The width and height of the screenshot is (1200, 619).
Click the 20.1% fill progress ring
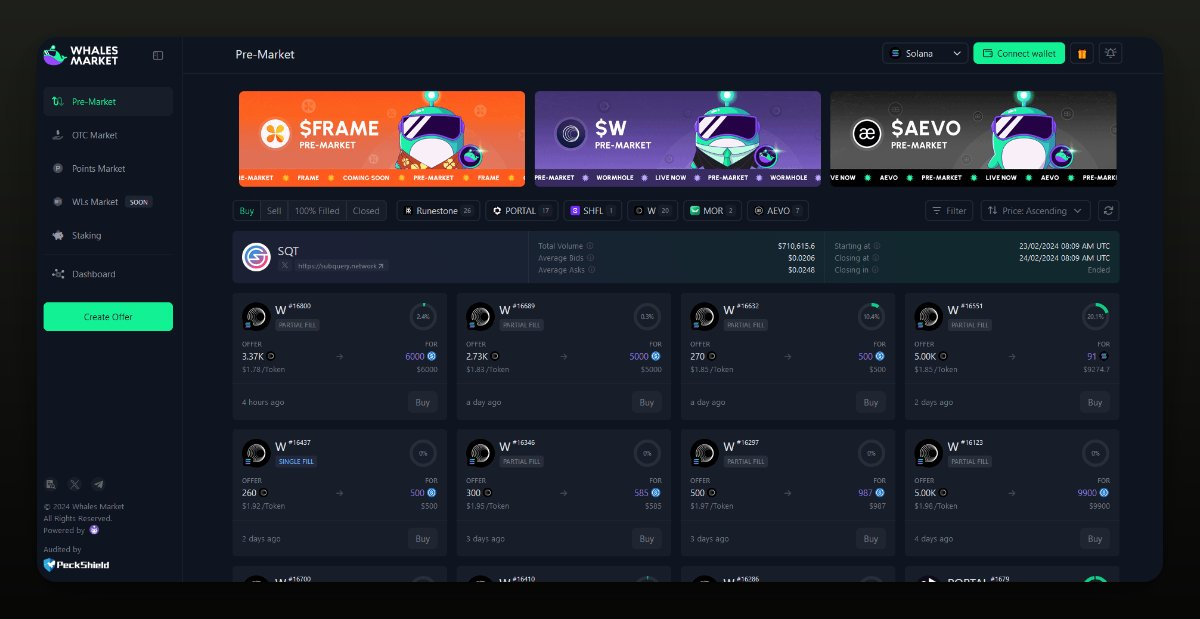tap(1094, 316)
